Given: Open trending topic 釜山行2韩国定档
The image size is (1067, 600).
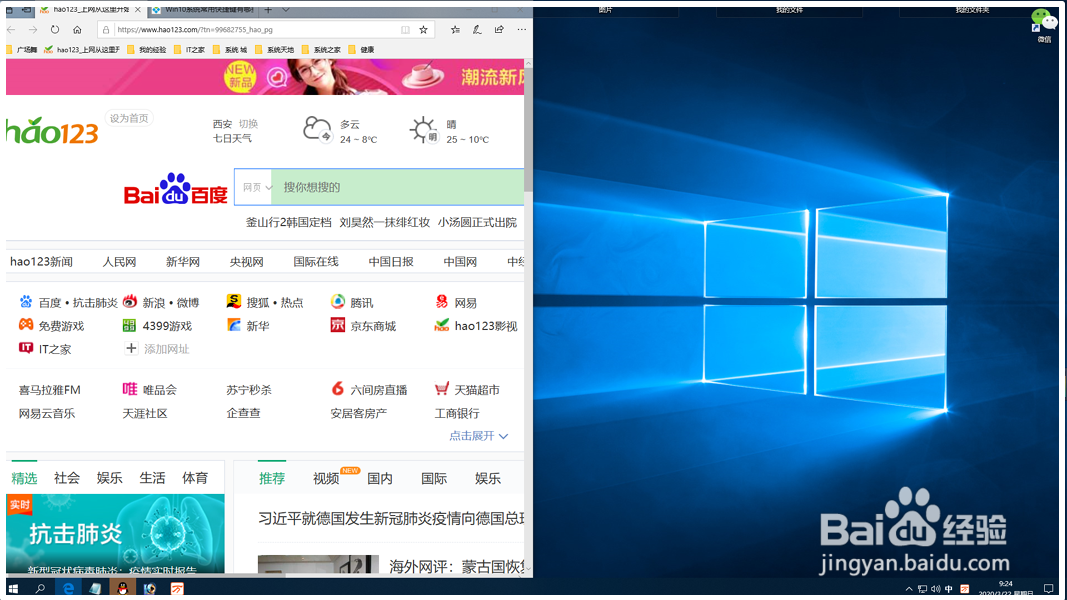Looking at the screenshot, I should pos(289,222).
